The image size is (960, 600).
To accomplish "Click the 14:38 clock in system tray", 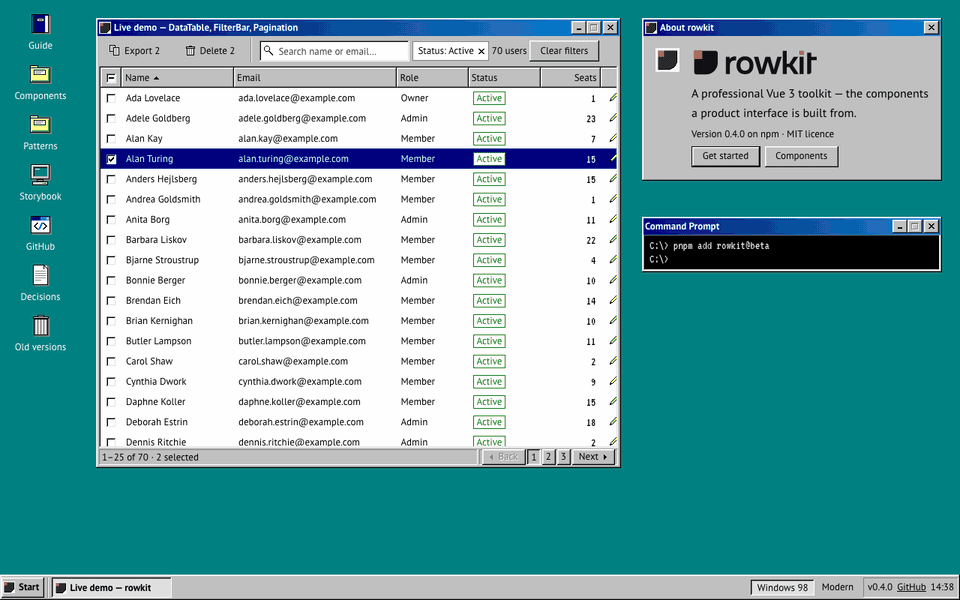I will coord(942,587).
